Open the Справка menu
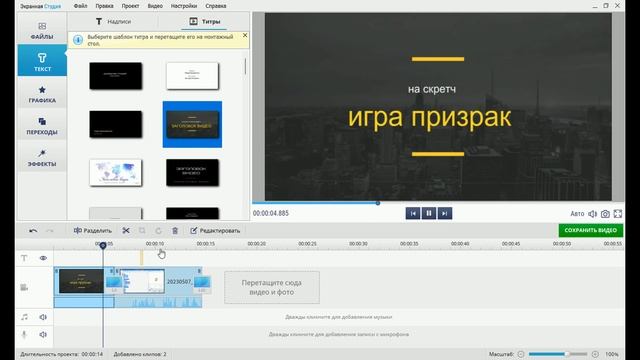The width and height of the screenshot is (640, 360). pos(216,6)
